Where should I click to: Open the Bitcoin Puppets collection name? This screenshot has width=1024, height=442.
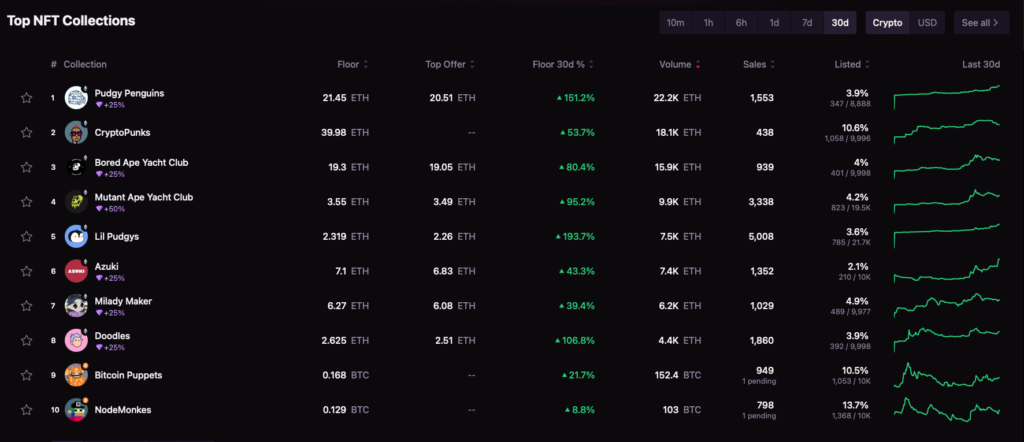pyautogui.click(x=129, y=375)
